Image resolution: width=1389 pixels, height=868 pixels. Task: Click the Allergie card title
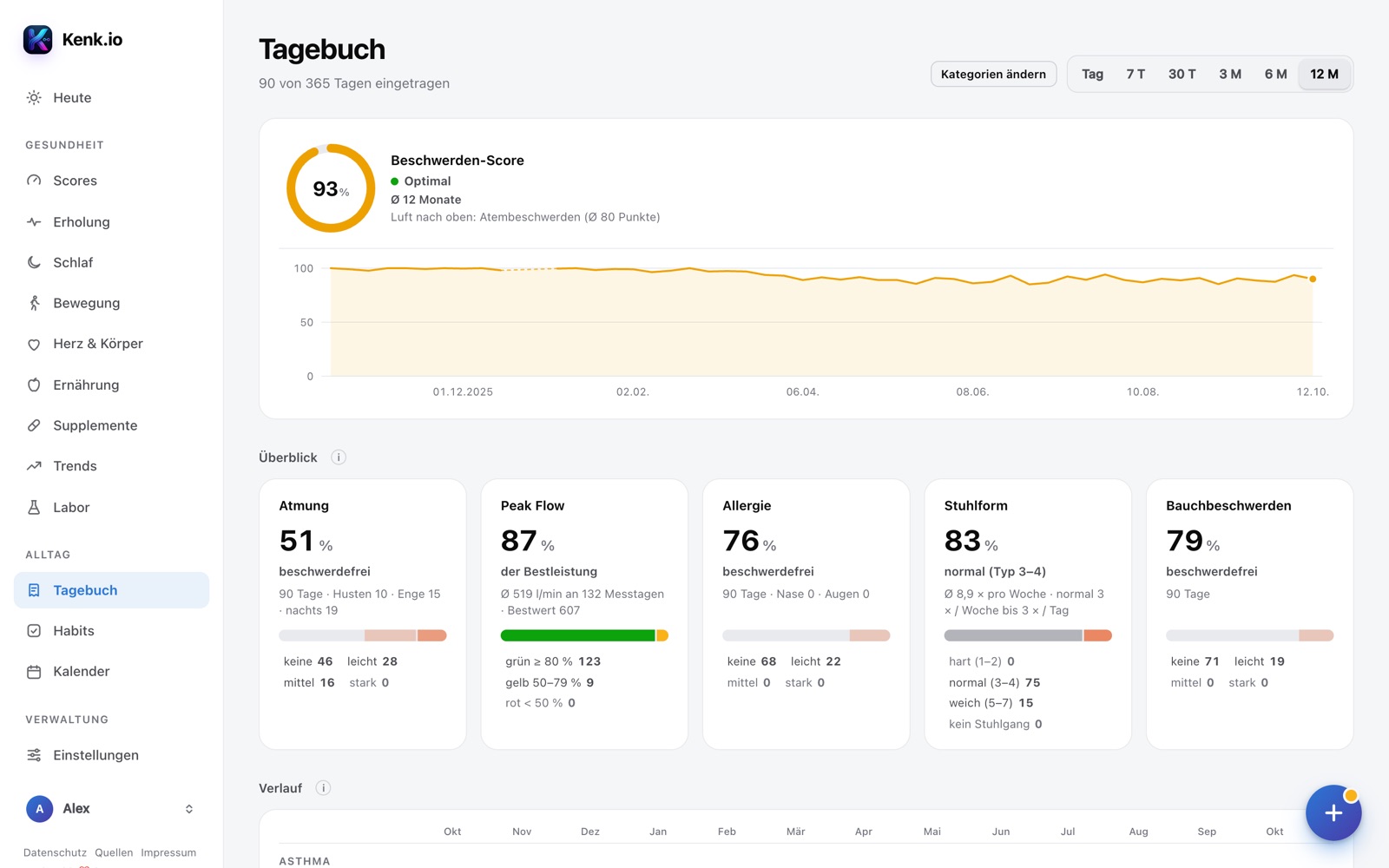747,506
